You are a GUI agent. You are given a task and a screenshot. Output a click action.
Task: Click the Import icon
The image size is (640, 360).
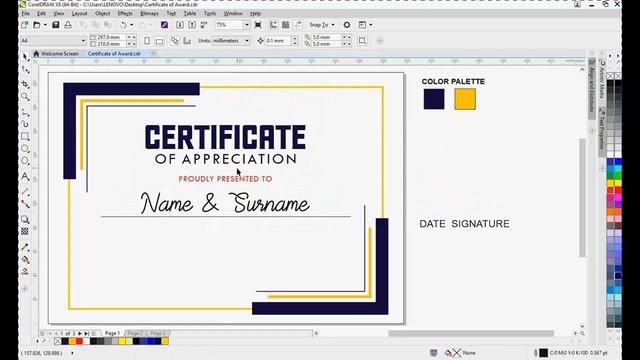click(180, 25)
